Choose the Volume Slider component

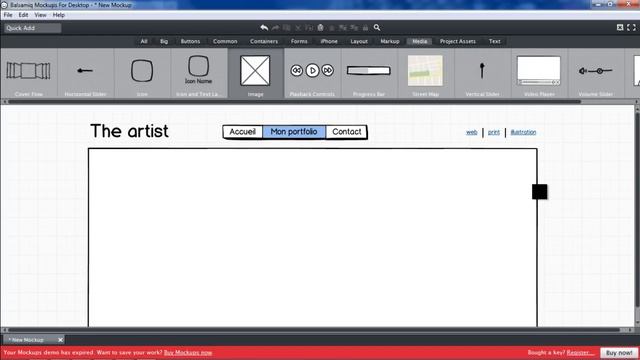point(596,73)
